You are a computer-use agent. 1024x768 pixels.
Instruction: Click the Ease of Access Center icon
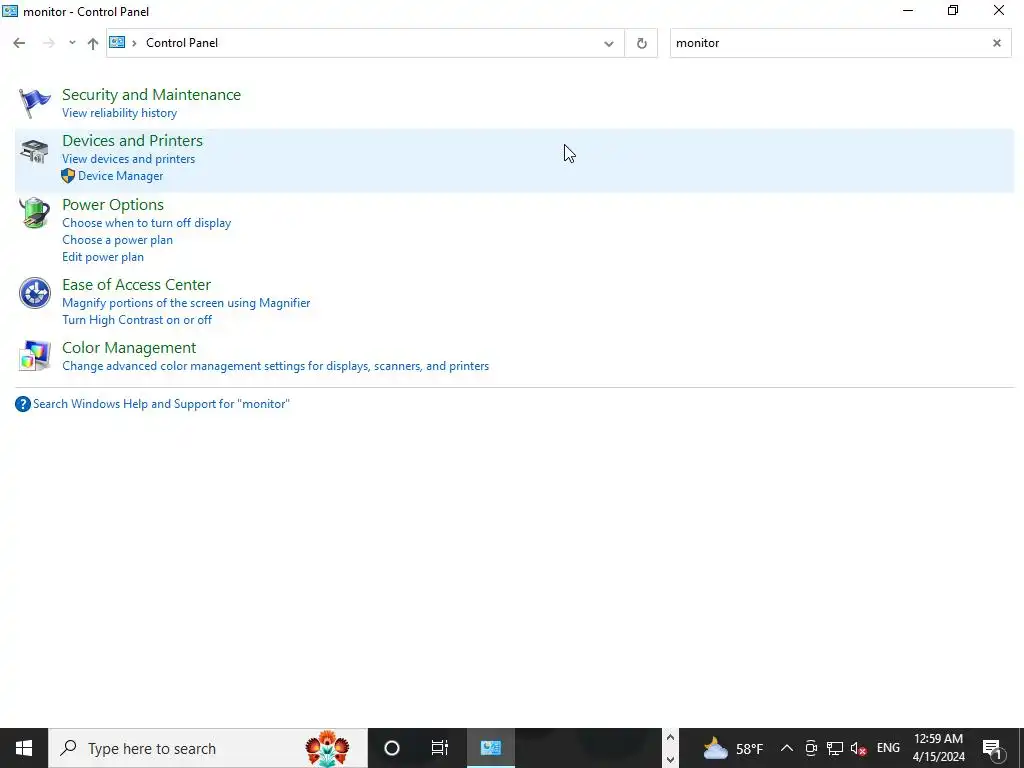35,293
